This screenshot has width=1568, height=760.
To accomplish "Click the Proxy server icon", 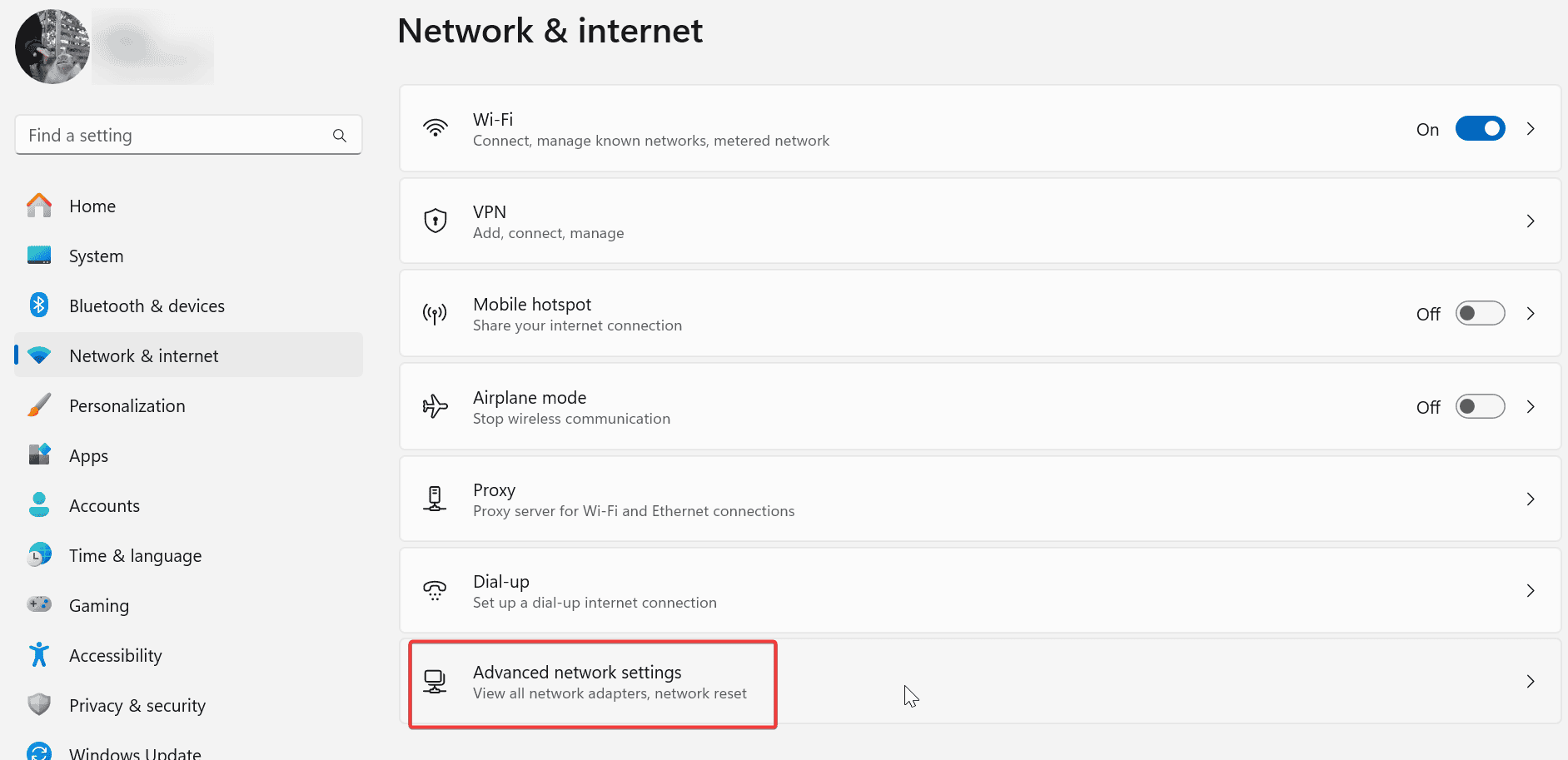I will pyautogui.click(x=435, y=499).
